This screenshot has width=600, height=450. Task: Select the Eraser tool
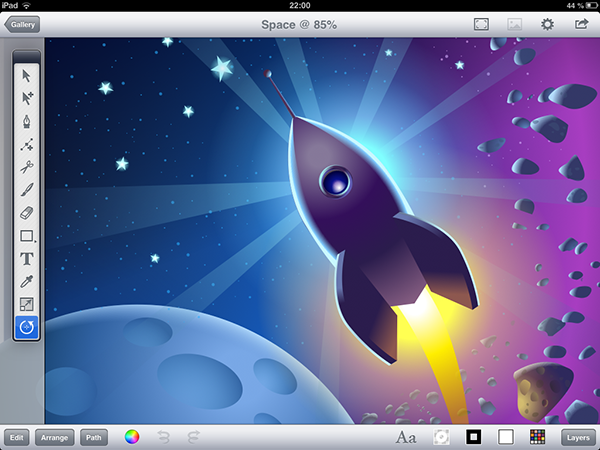[26, 213]
